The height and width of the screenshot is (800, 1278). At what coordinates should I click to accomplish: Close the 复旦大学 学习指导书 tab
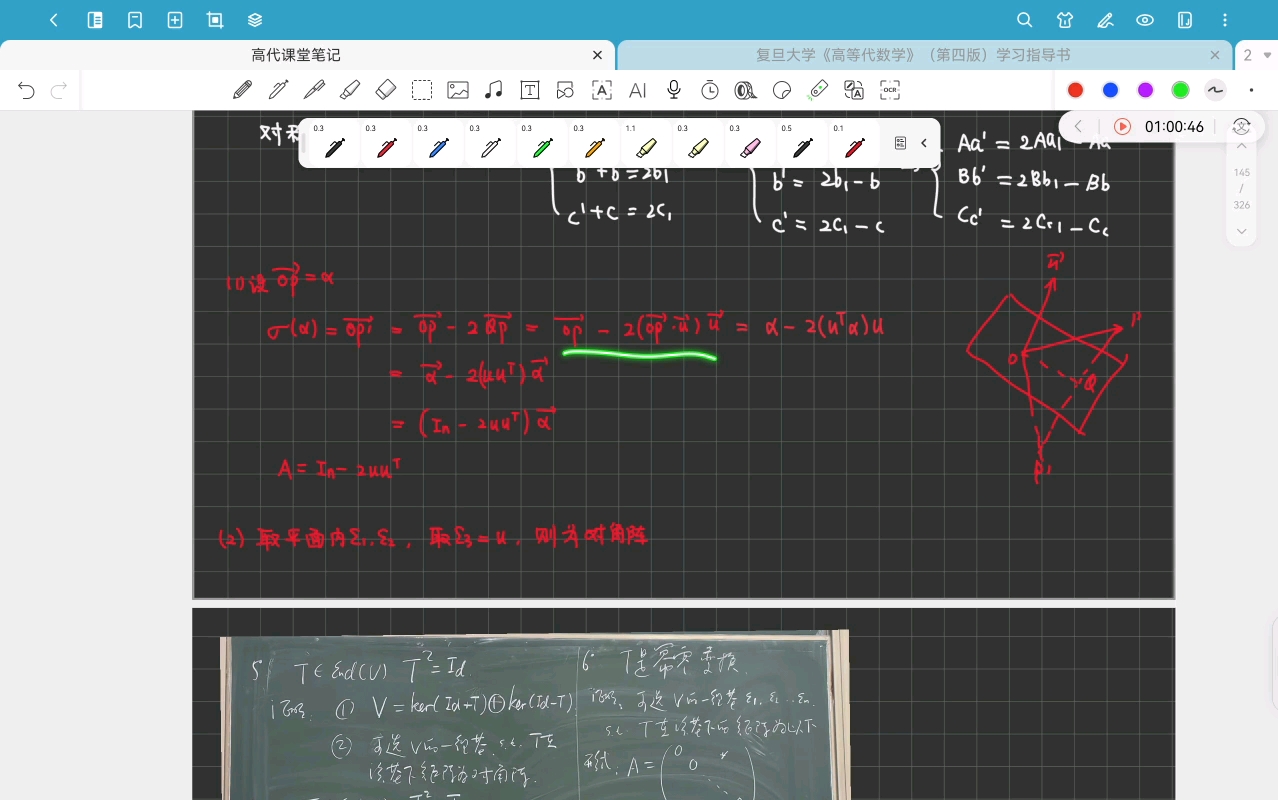[x=1215, y=56]
